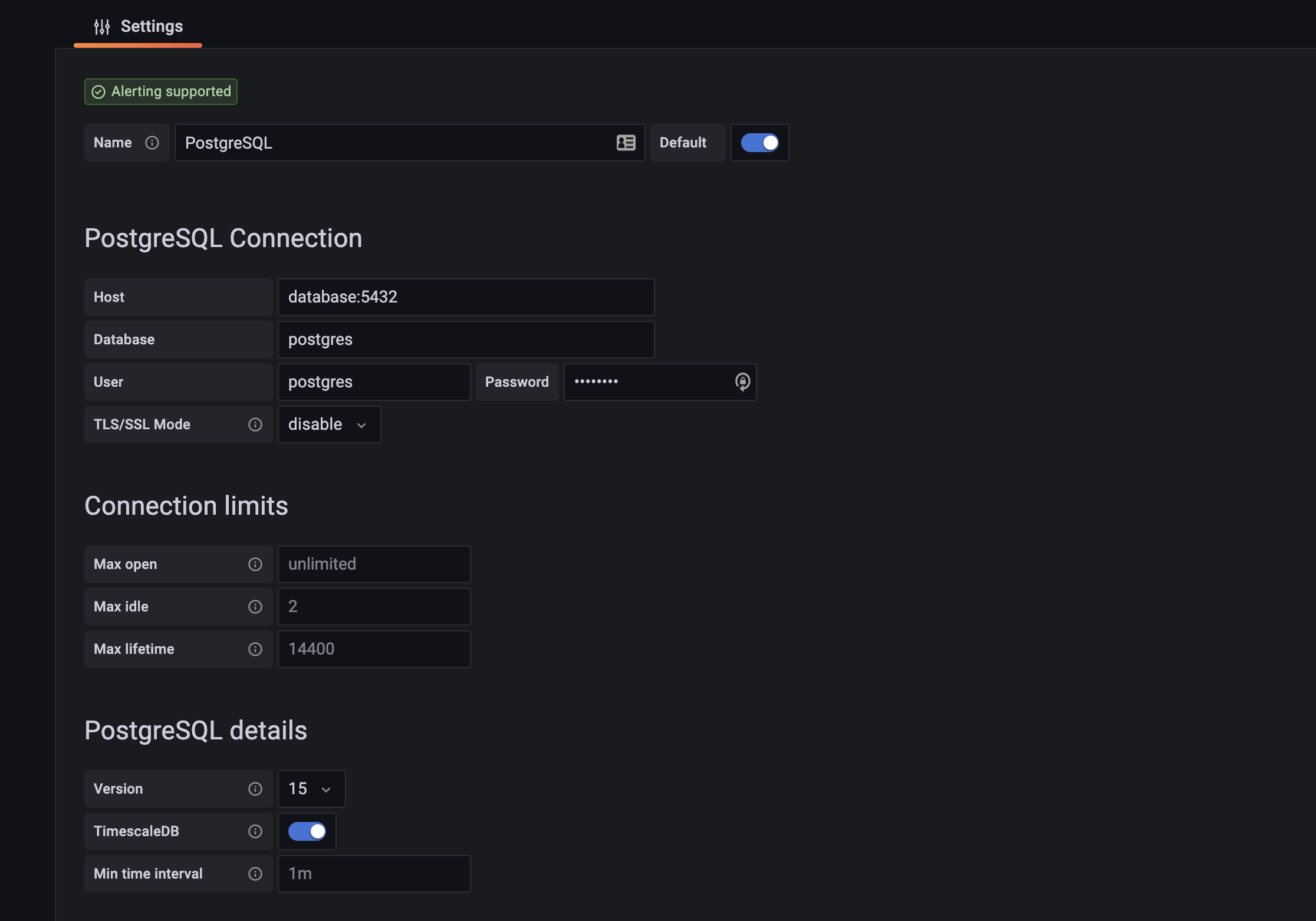The height and width of the screenshot is (921, 1316).
Task: Click the Max open info icon
Action: [255, 564]
